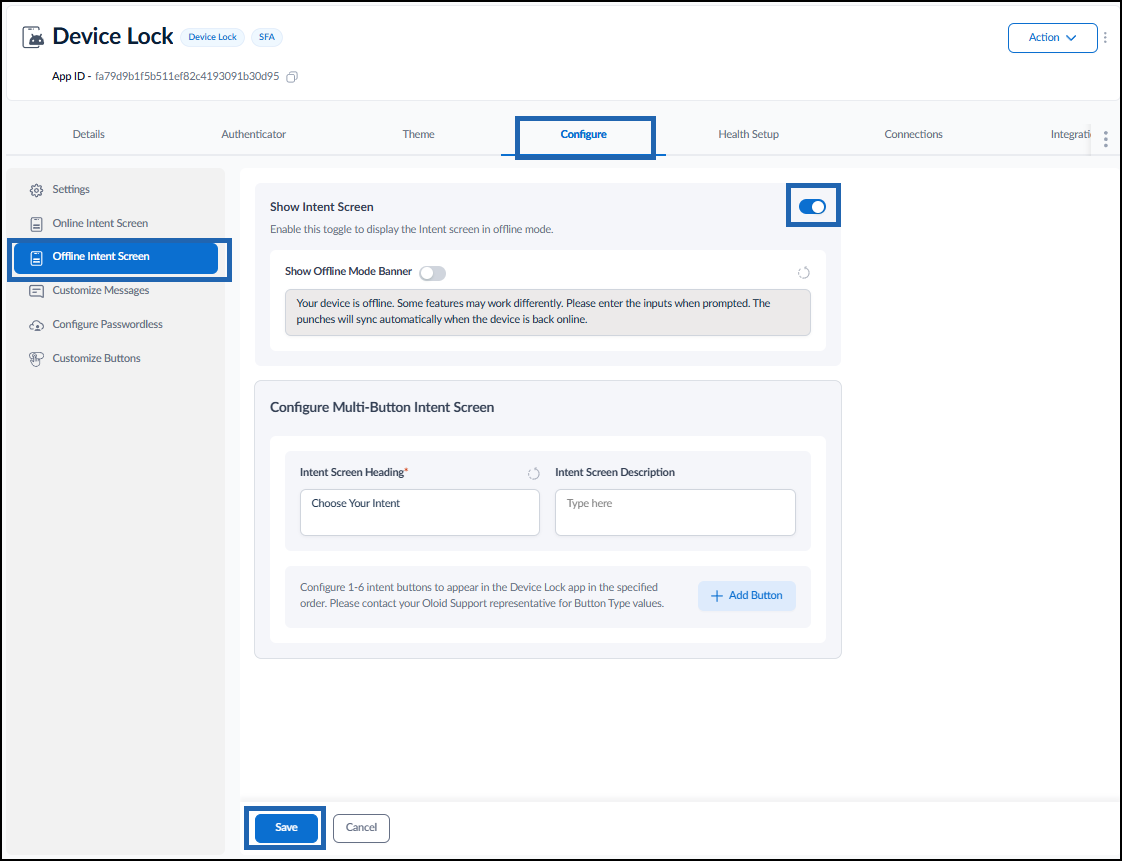The height and width of the screenshot is (861, 1122).
Task: Click the Configure Multi-Button Intent Screen heading
Action: [382, 407]
